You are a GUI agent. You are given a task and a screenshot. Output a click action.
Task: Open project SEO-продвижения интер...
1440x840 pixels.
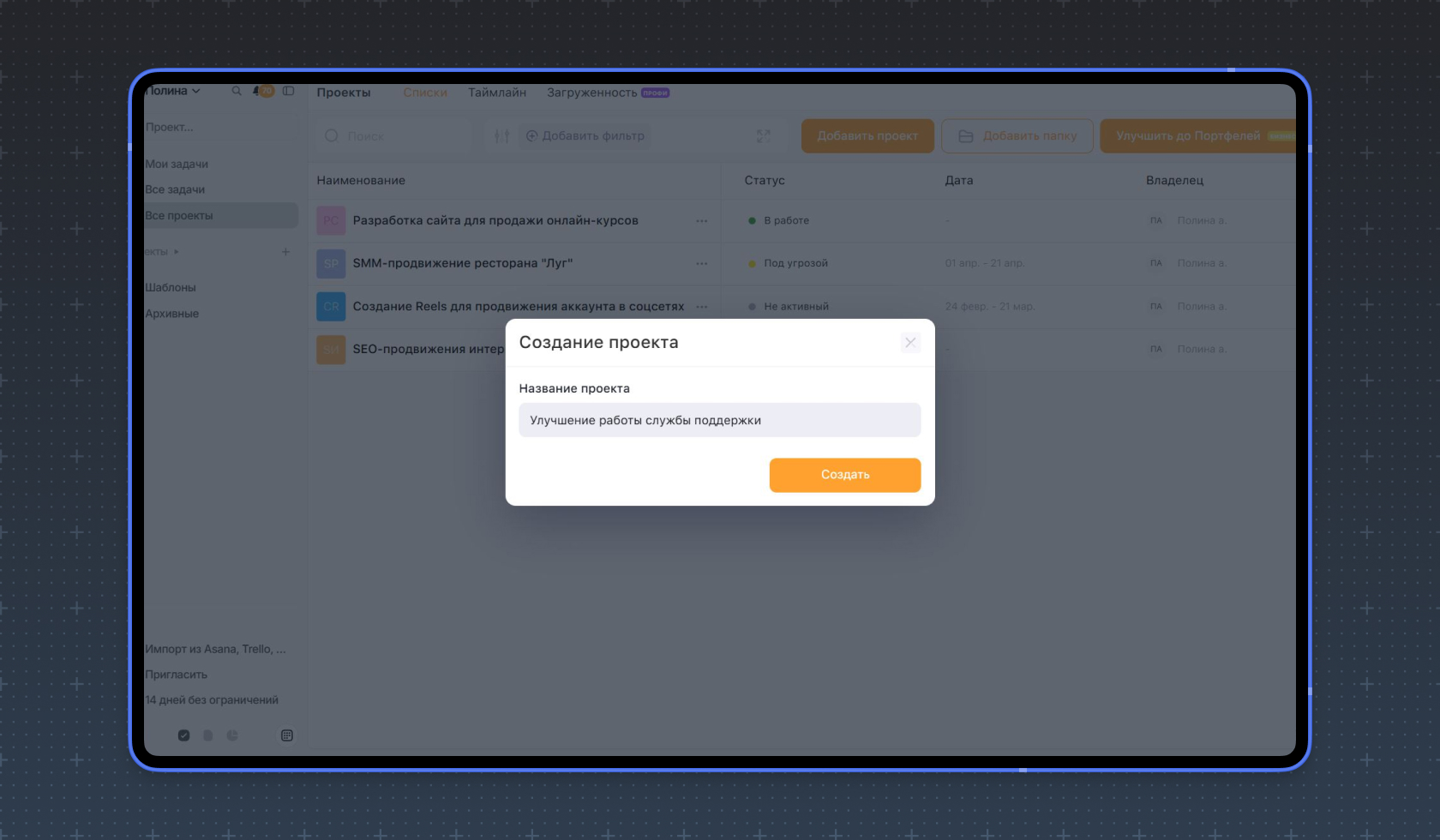(429, 349)
